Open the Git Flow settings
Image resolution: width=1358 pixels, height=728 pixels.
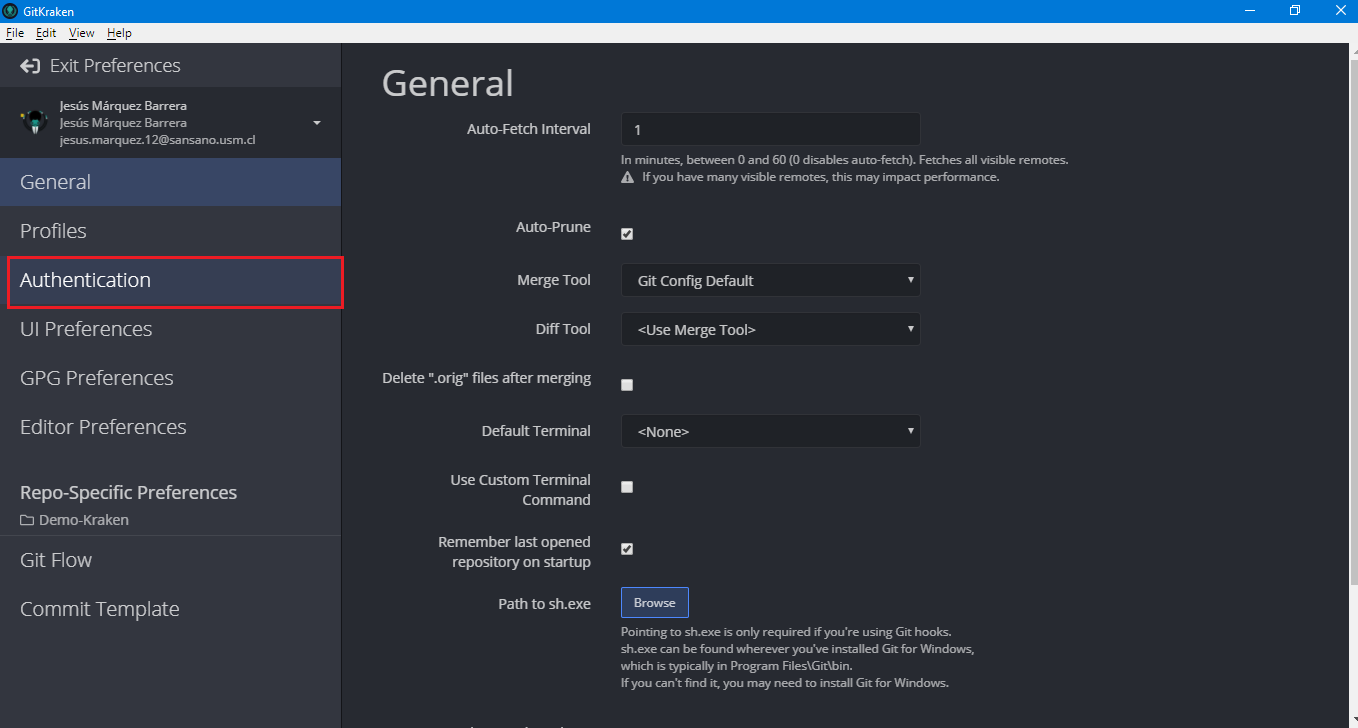coord(170,560)
